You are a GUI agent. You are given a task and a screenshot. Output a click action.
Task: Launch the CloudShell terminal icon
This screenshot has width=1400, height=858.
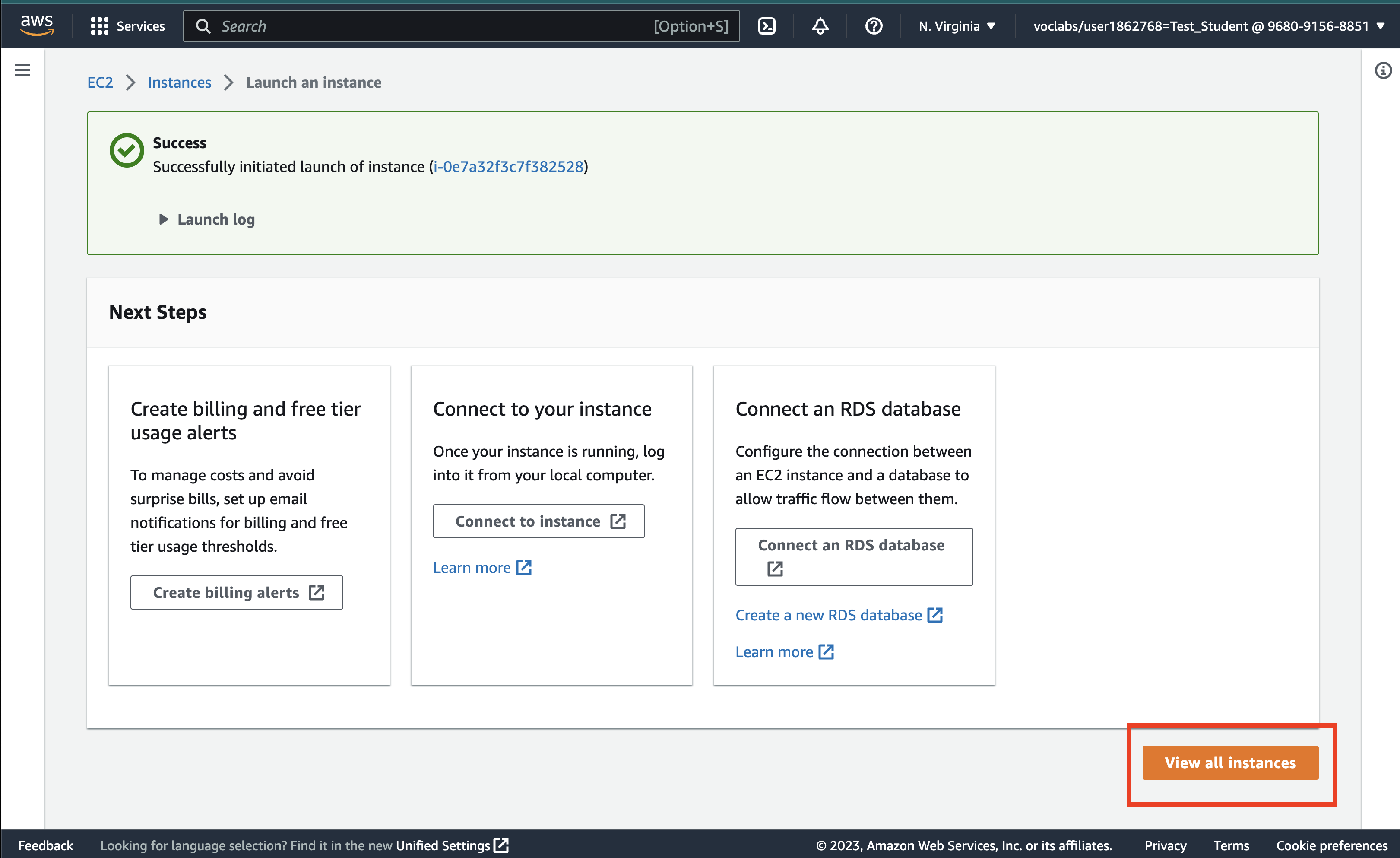(767, 26)
